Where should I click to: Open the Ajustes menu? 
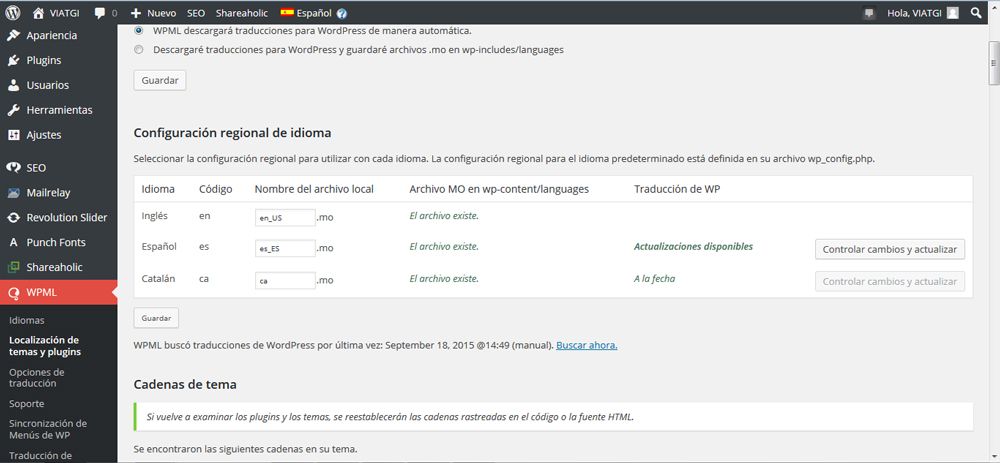(x=44, y=135)
